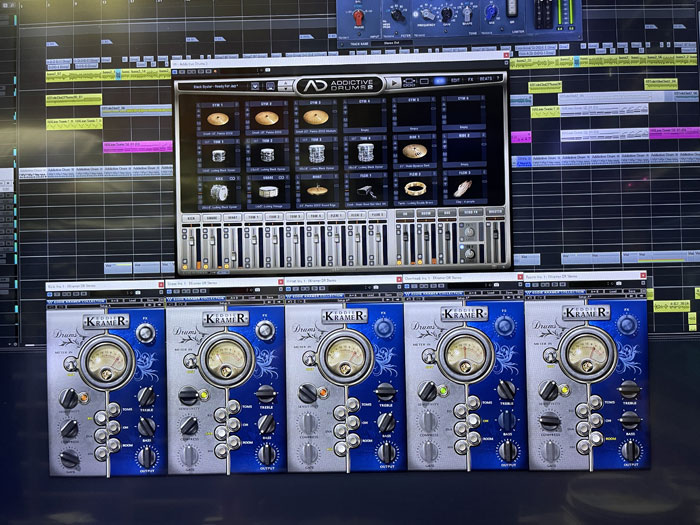The width and height of the screenshot is (700, 525).
Task: Click FX knob in Kick EKramer window
Action: tap(145, 333)
